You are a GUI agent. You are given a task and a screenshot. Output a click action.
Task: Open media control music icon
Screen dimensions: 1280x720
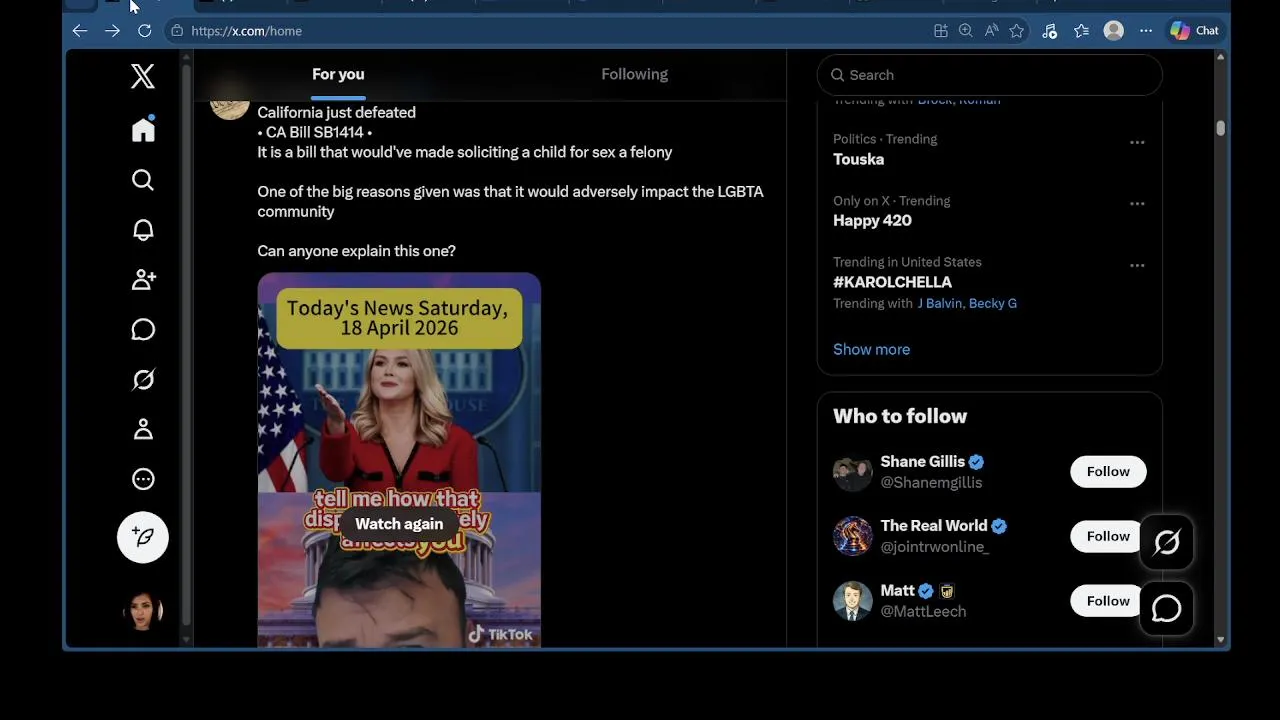coord(1049,31)
